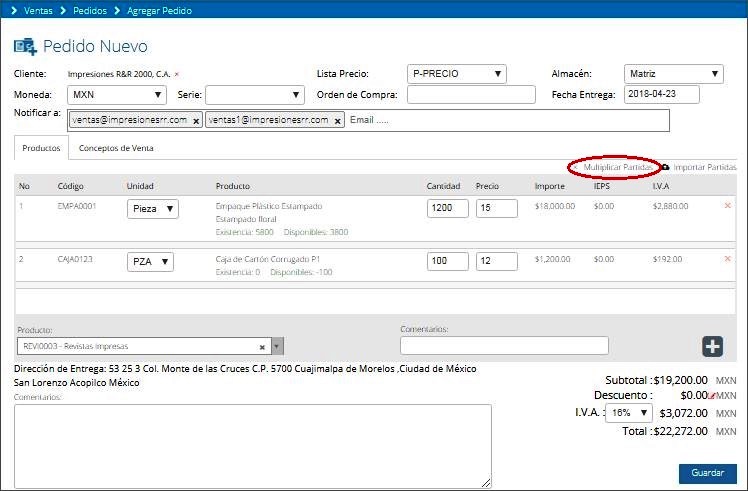Change unit PZA dropdown in row 2
Screen dimensions: 748x491
pos(150,261)
